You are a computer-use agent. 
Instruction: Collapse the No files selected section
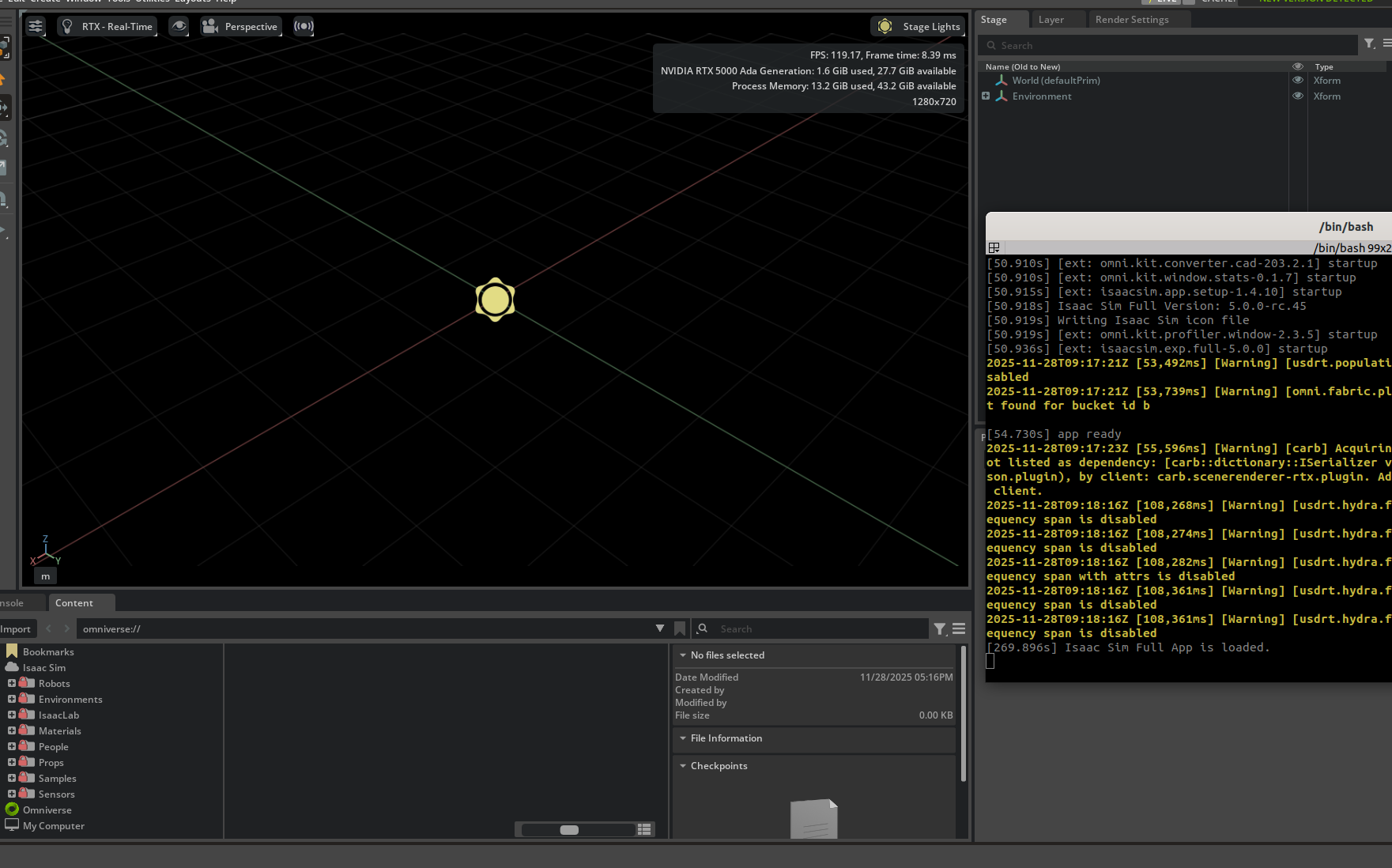683,655
